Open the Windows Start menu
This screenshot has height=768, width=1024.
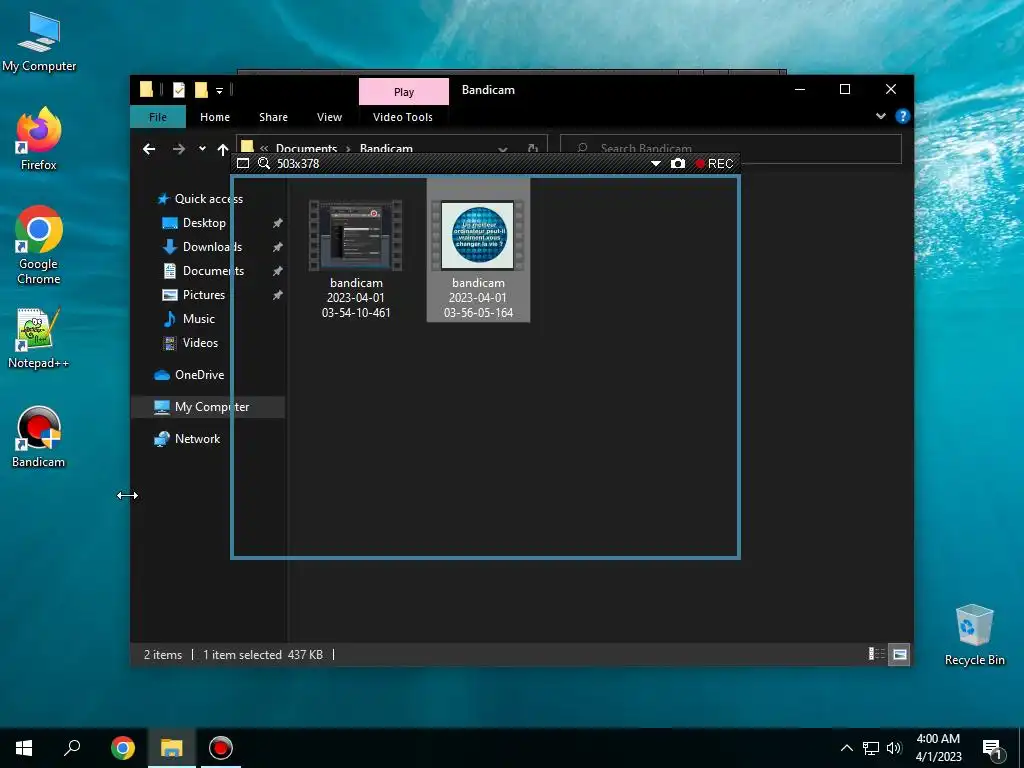point(24,748)
